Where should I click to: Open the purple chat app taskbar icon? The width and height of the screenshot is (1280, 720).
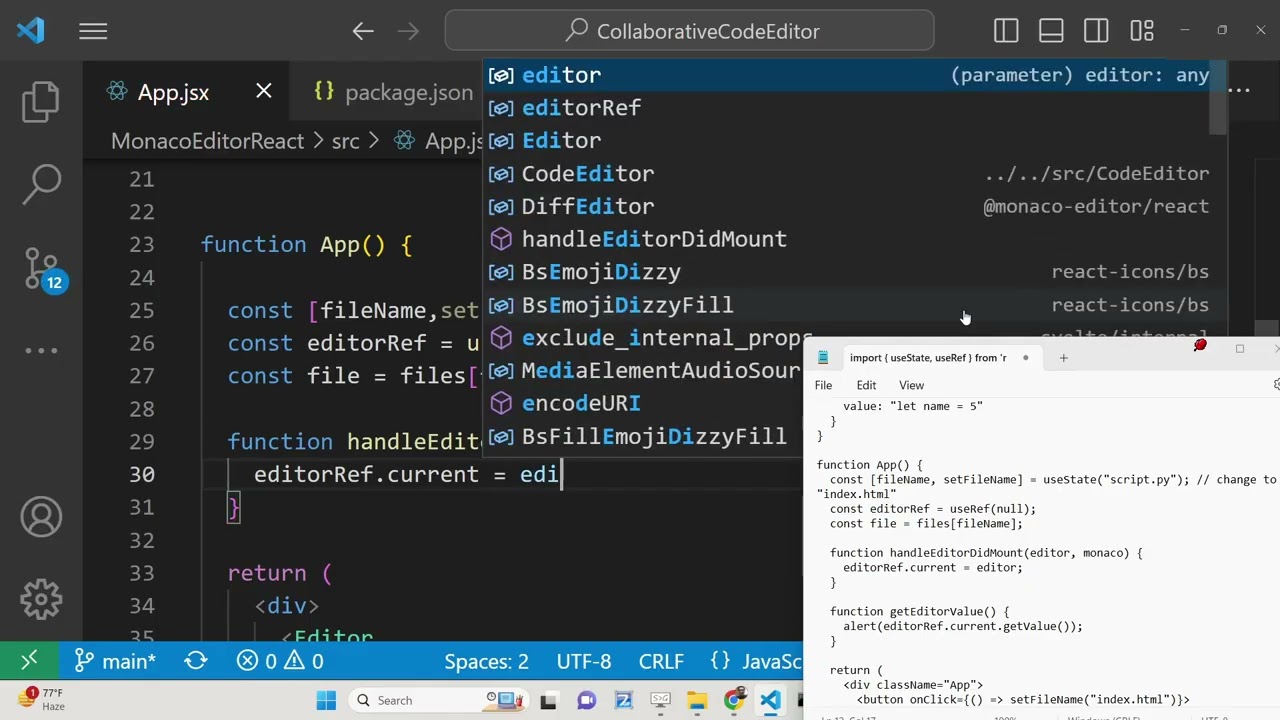point(586,700)
